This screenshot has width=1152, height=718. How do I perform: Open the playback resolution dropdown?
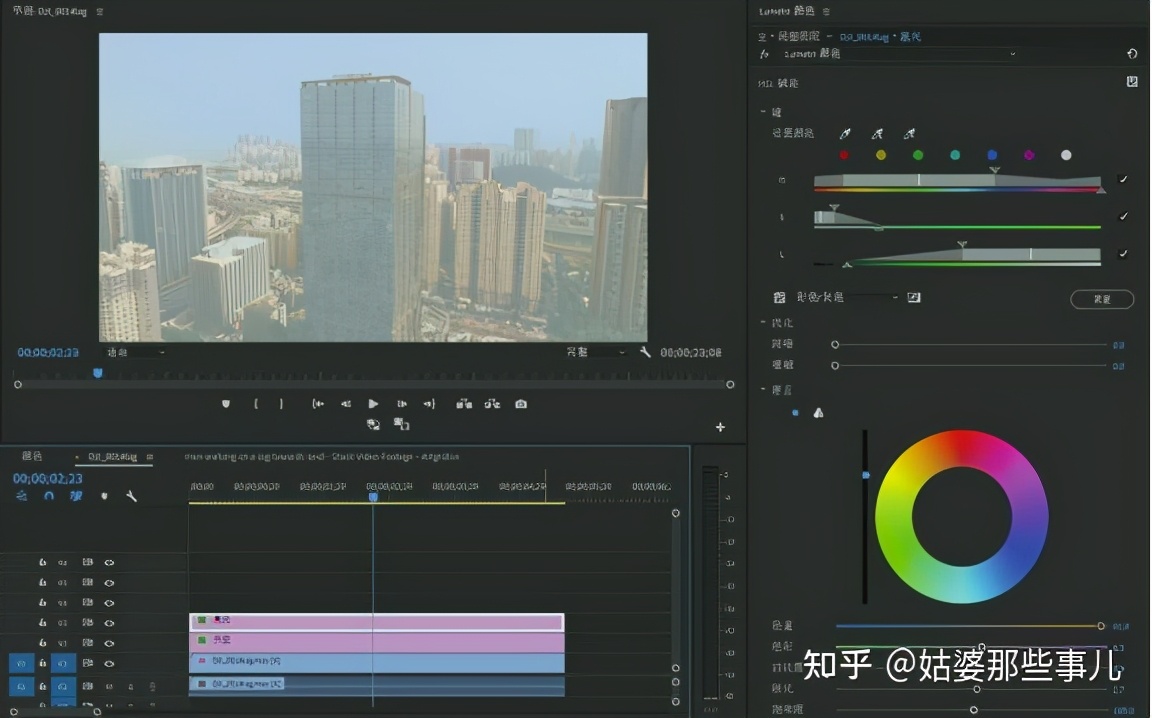[x=620, y=352]
